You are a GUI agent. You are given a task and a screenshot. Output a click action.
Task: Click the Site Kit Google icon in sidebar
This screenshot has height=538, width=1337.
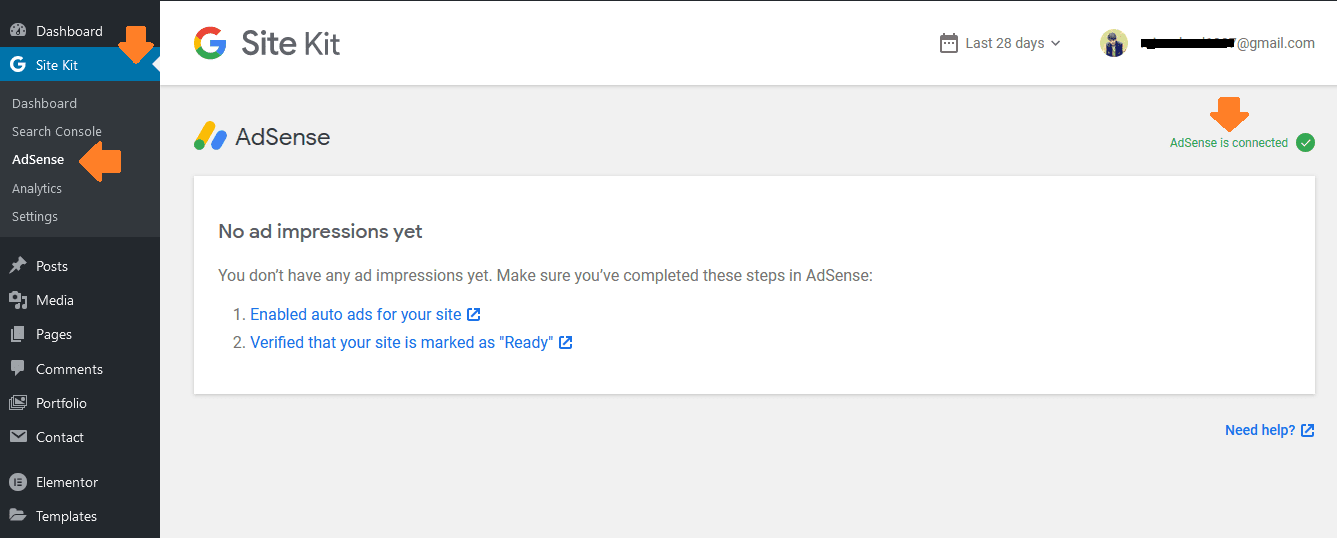(17, 65)
